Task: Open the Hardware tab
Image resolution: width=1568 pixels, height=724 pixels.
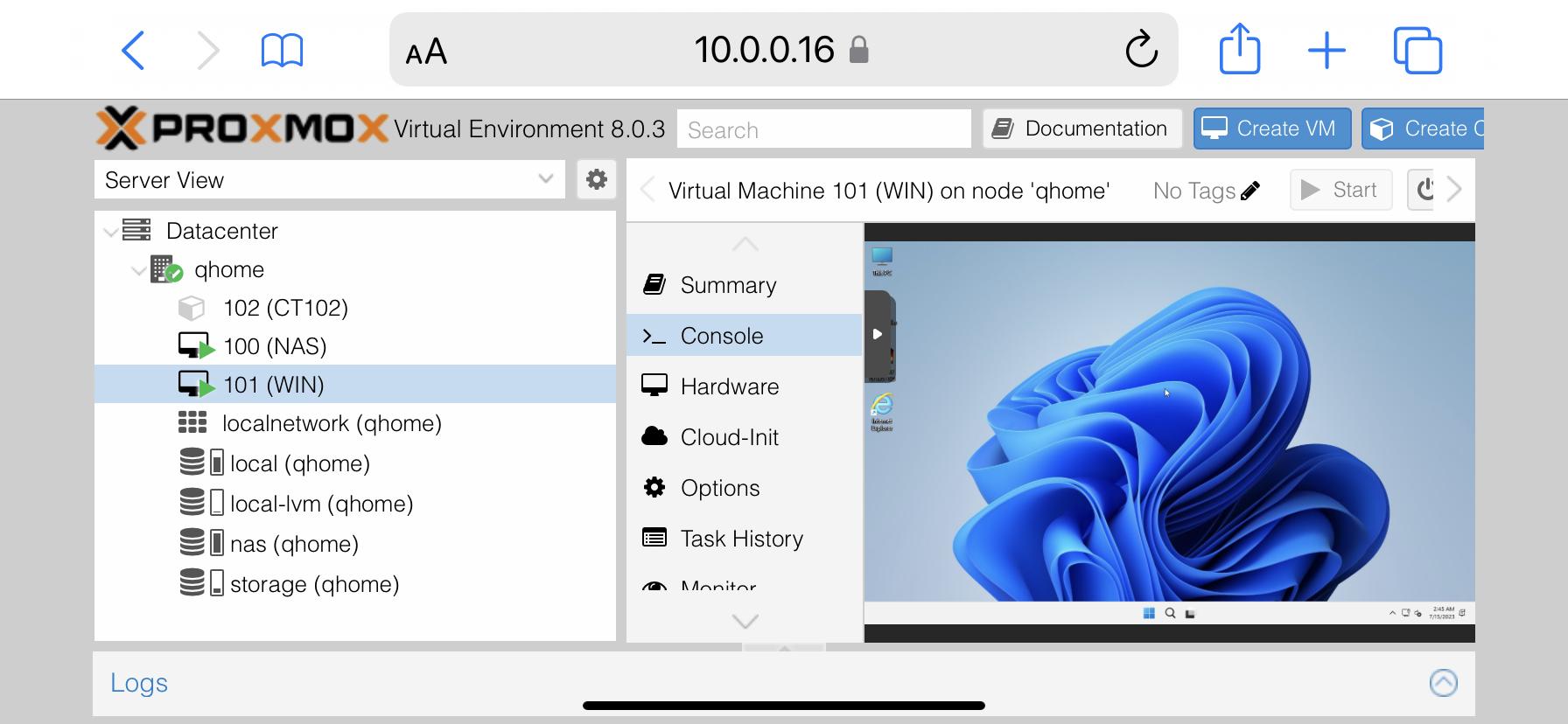Action: pyautogui.click(x=745, y=386)
